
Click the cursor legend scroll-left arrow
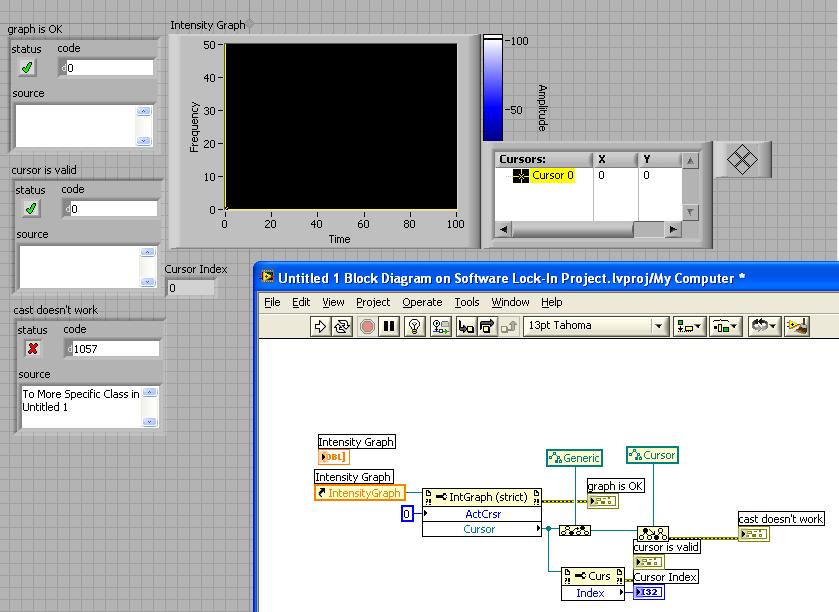coord(504,230)
